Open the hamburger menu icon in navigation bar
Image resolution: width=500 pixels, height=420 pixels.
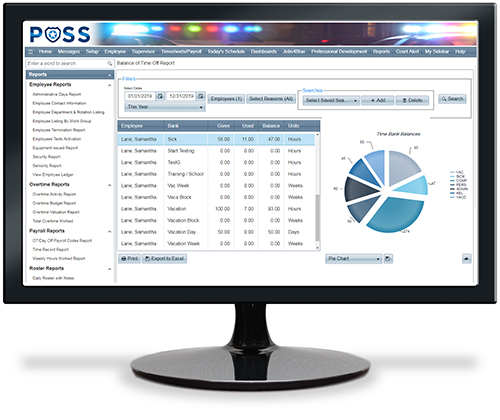point(31,51)
